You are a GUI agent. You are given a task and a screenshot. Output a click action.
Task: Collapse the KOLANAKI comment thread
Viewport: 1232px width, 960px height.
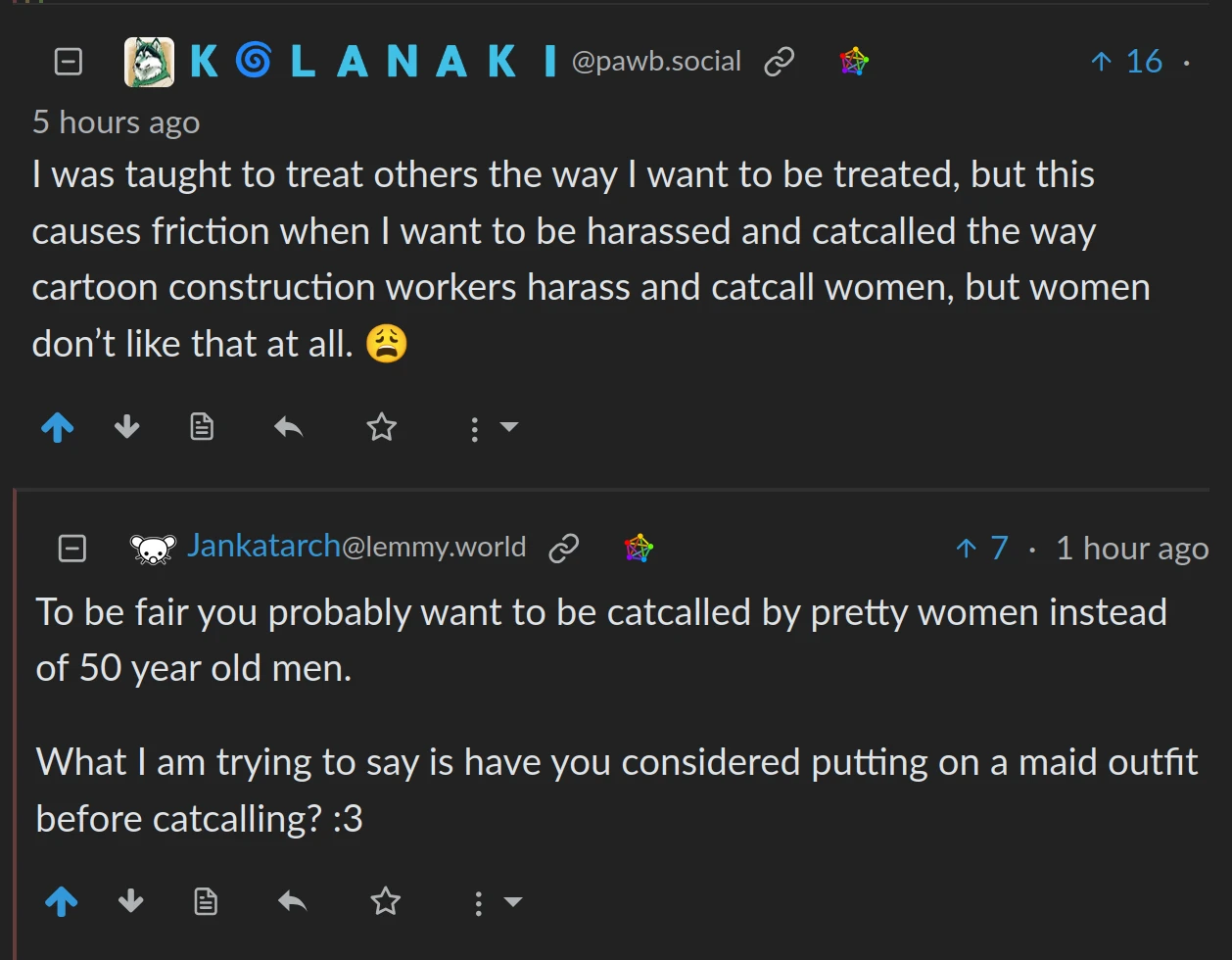(x=68, y=62)
